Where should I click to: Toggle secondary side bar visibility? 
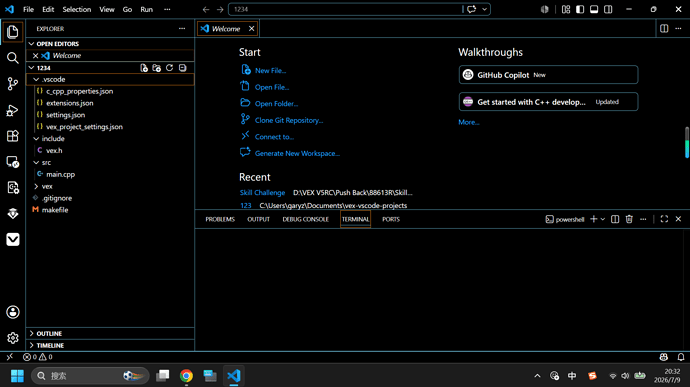point(608,9)
